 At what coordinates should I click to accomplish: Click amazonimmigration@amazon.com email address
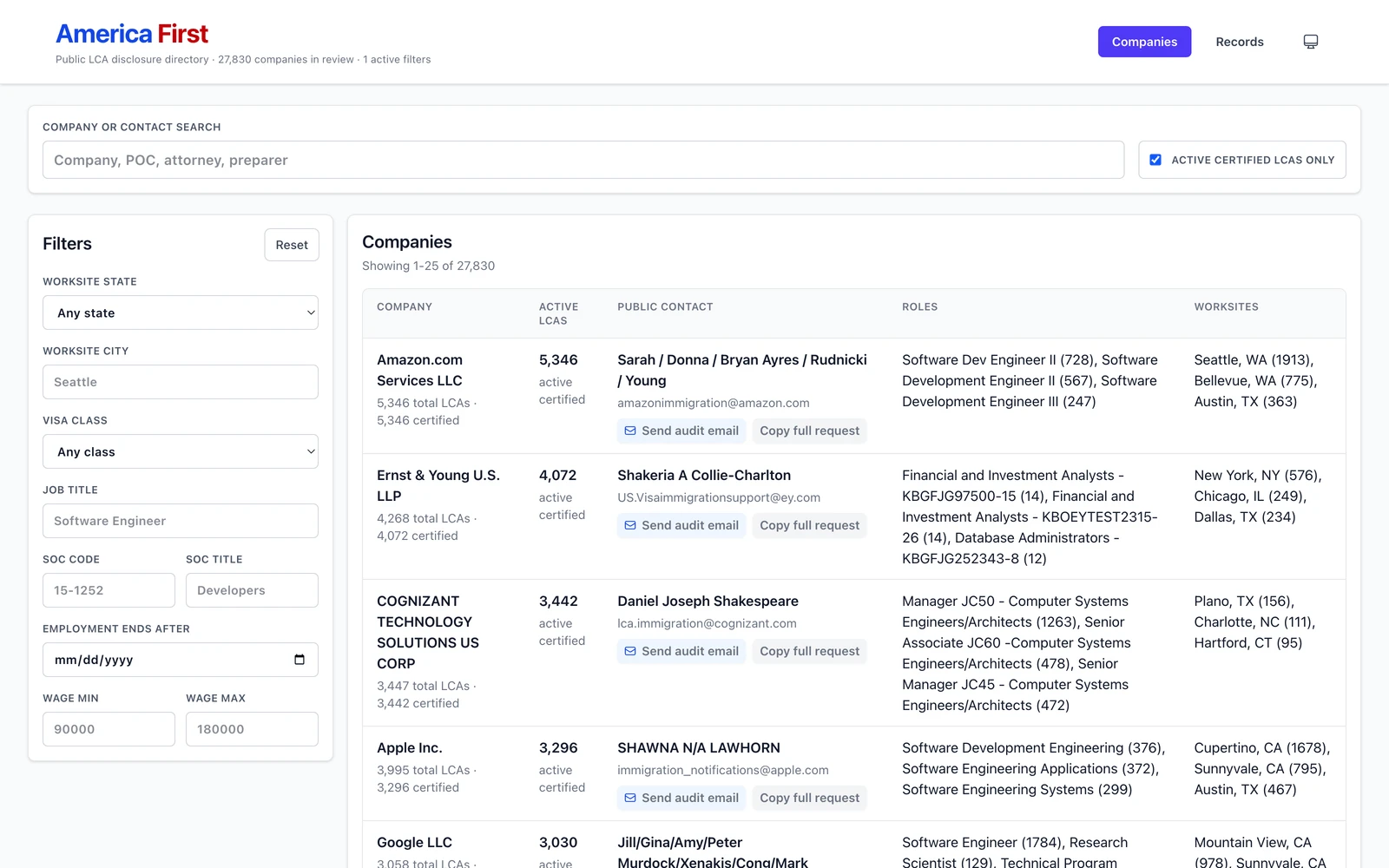coord(714,403)
